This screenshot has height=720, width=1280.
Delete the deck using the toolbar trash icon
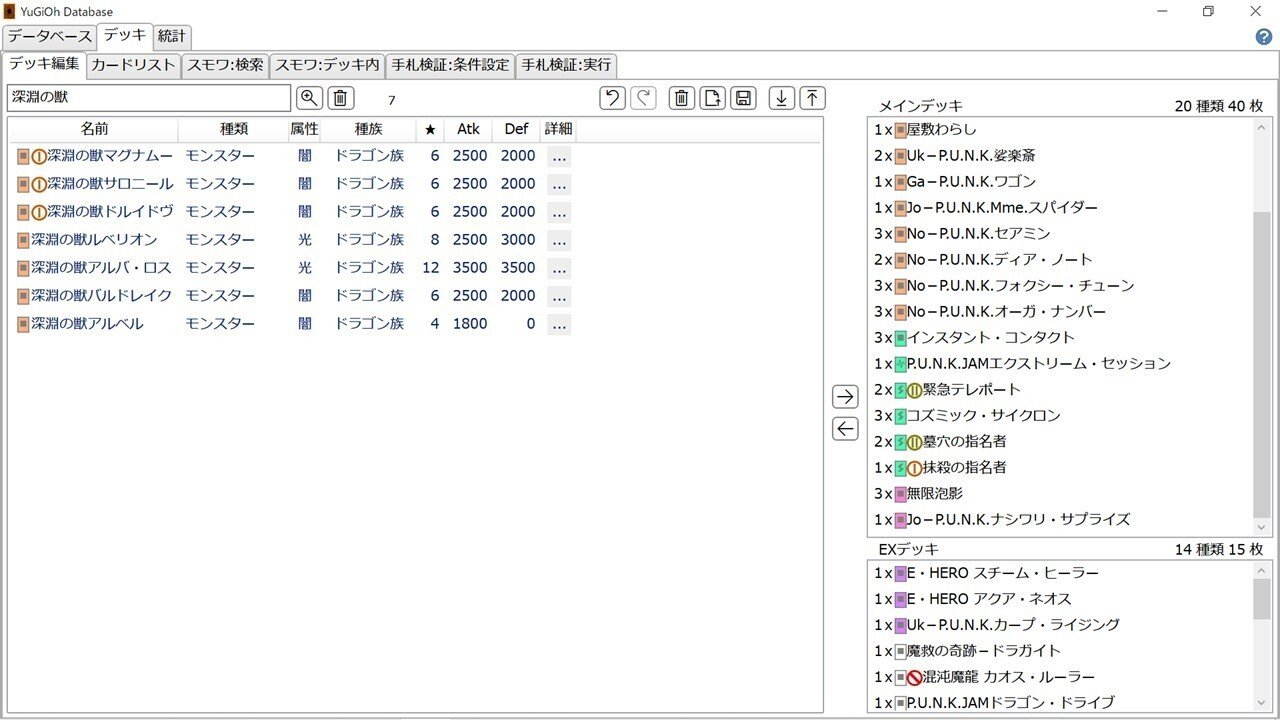(x=682, y=98)
